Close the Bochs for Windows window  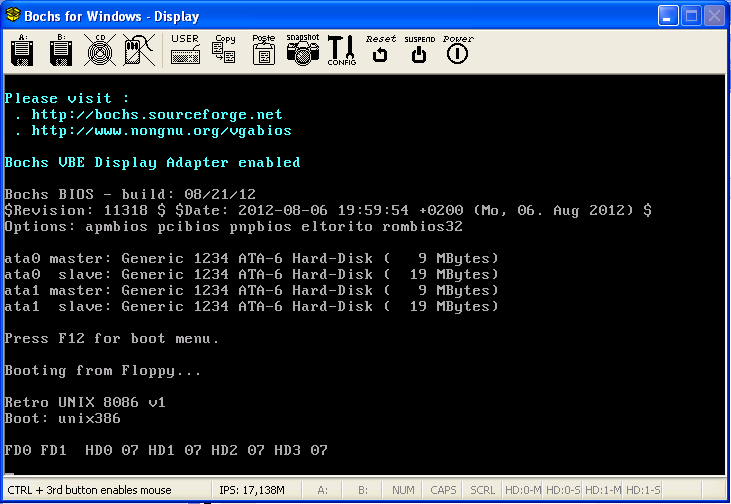coord(714,16)
